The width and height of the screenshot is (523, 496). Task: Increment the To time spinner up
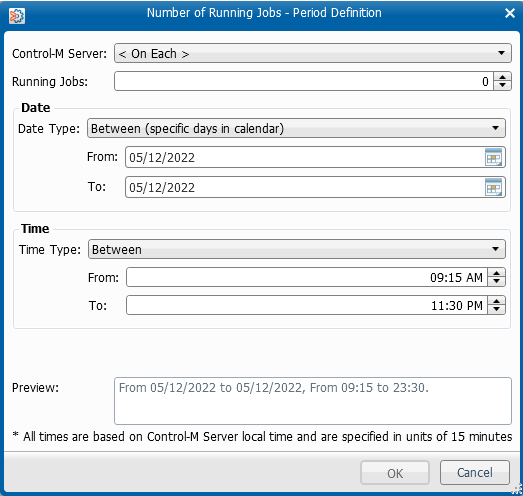pyautogui.click(x=496, y=301)
